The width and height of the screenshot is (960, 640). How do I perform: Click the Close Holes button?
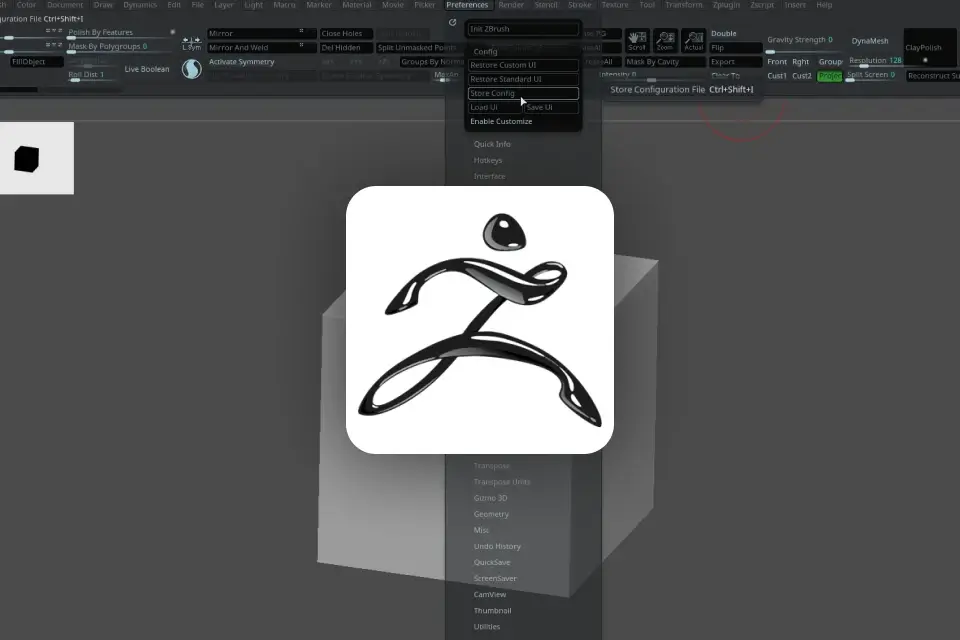tap(346, 34)
